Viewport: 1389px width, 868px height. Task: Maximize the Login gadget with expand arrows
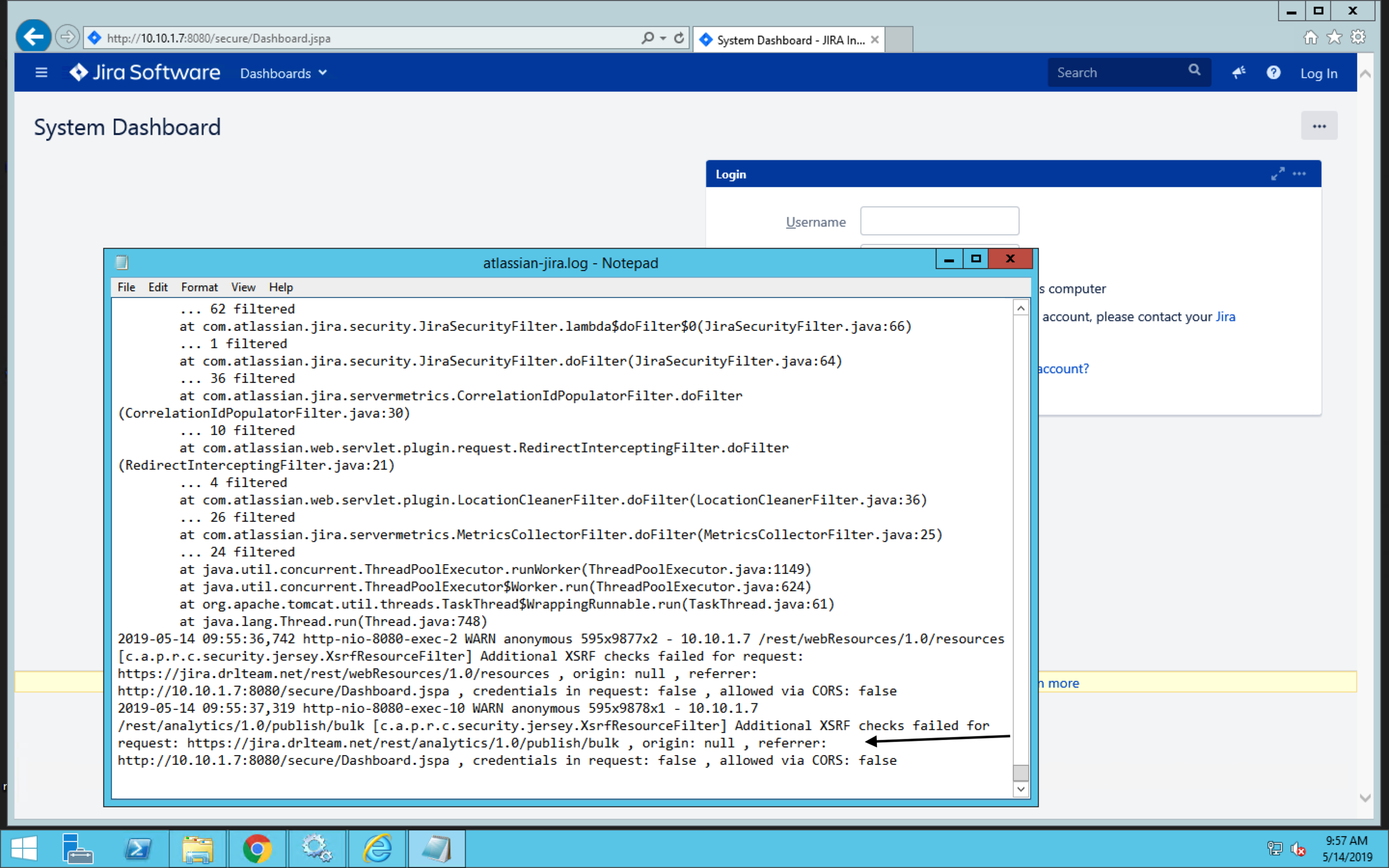click(1278, 174)
